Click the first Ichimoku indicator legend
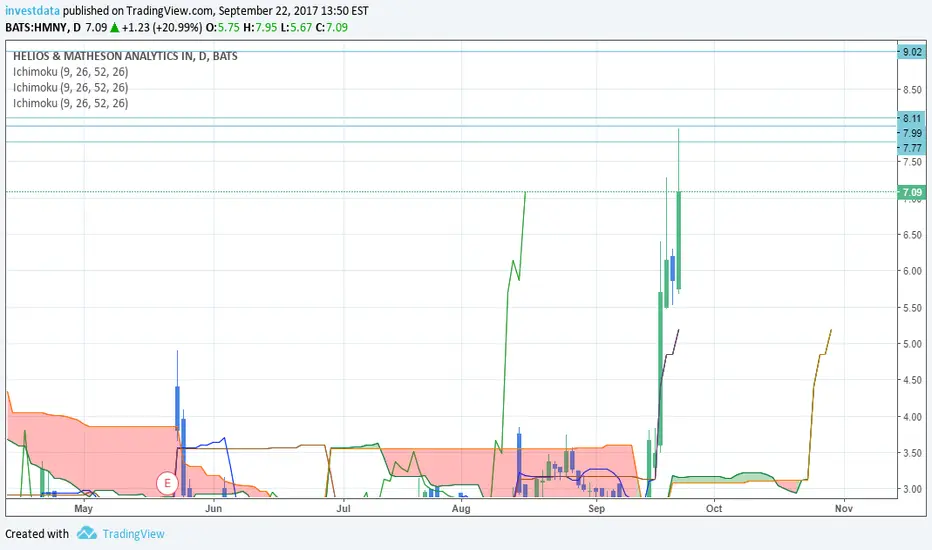Viewport: 932px width, 550px height. coord(70,72)
